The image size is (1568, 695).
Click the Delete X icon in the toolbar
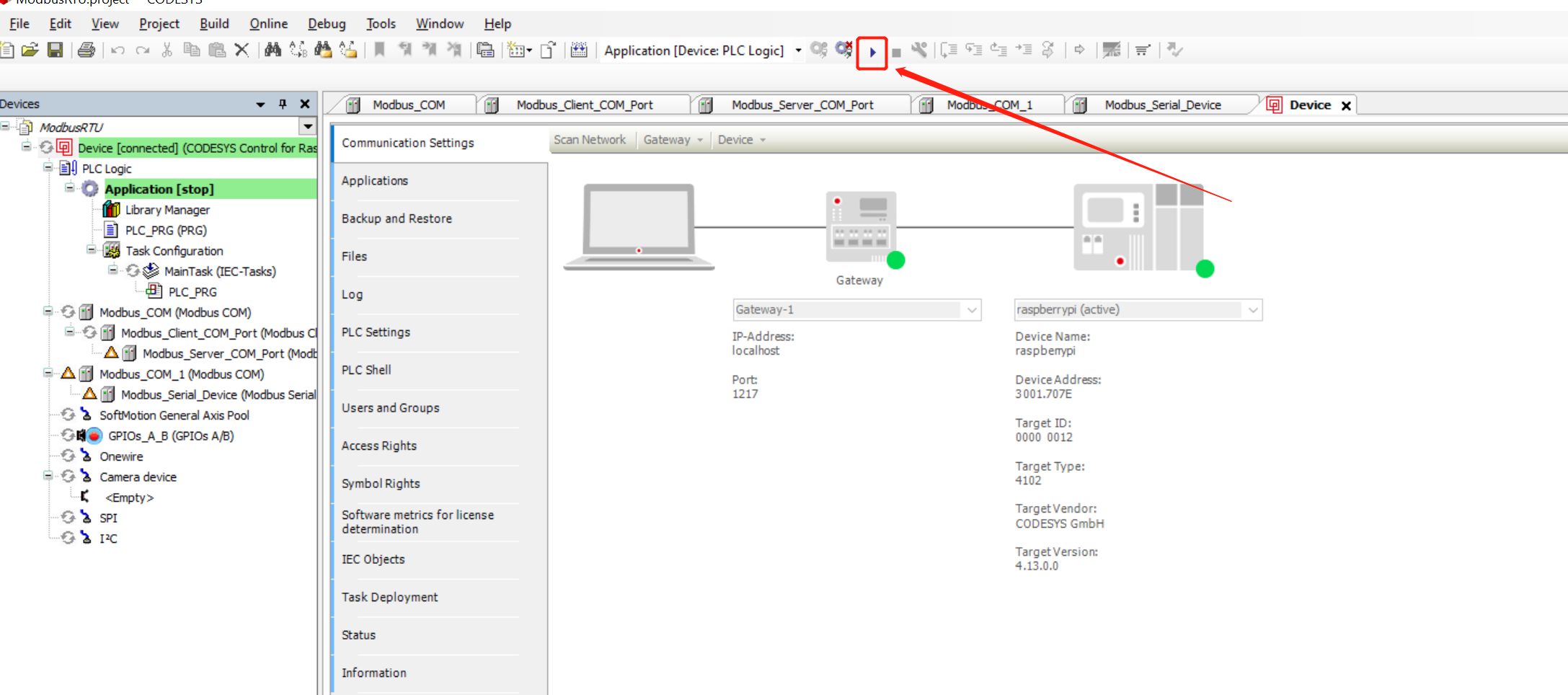242,50
